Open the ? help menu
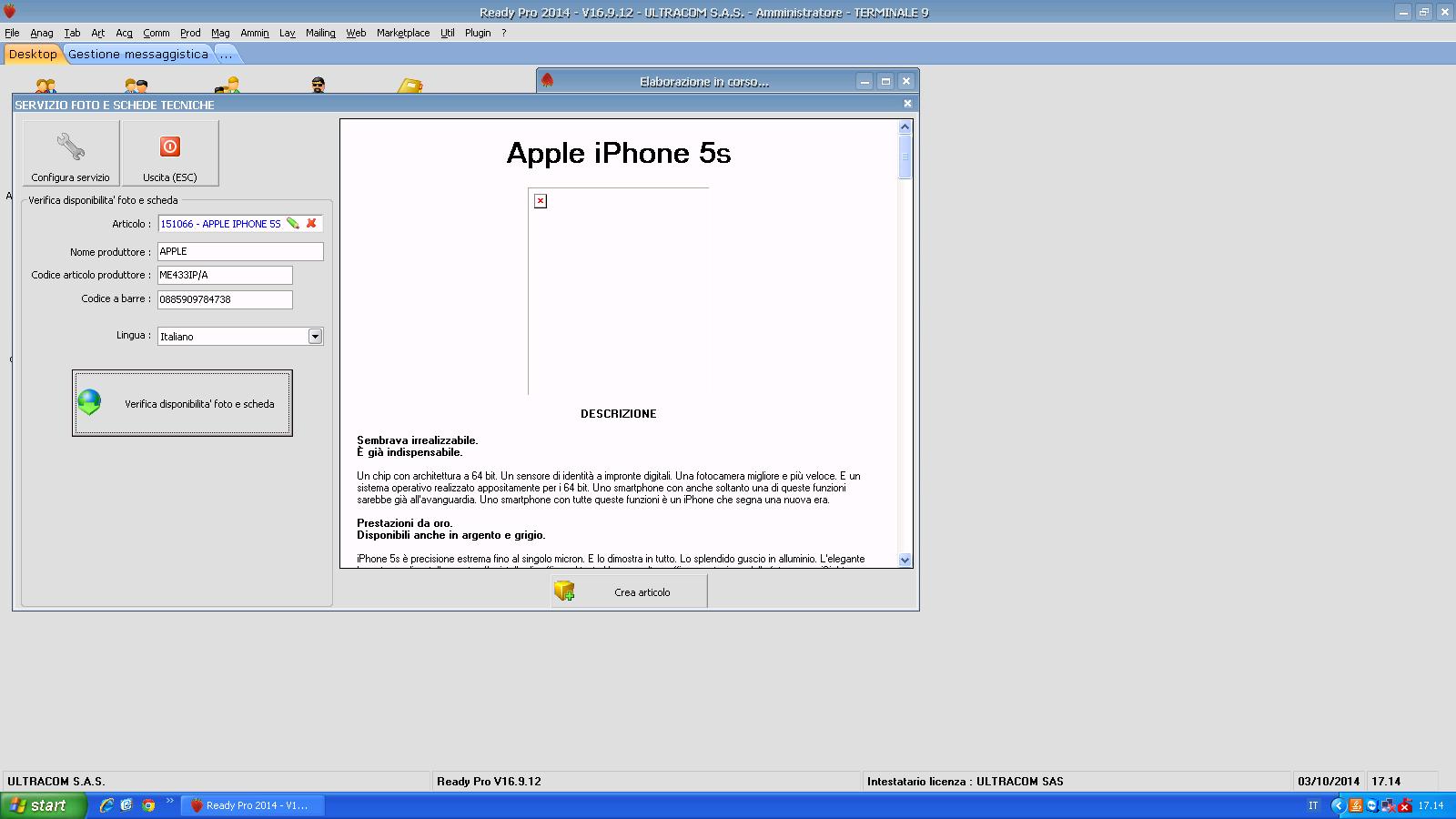This screenshot has width=1456, height=819. click(504, 33)
